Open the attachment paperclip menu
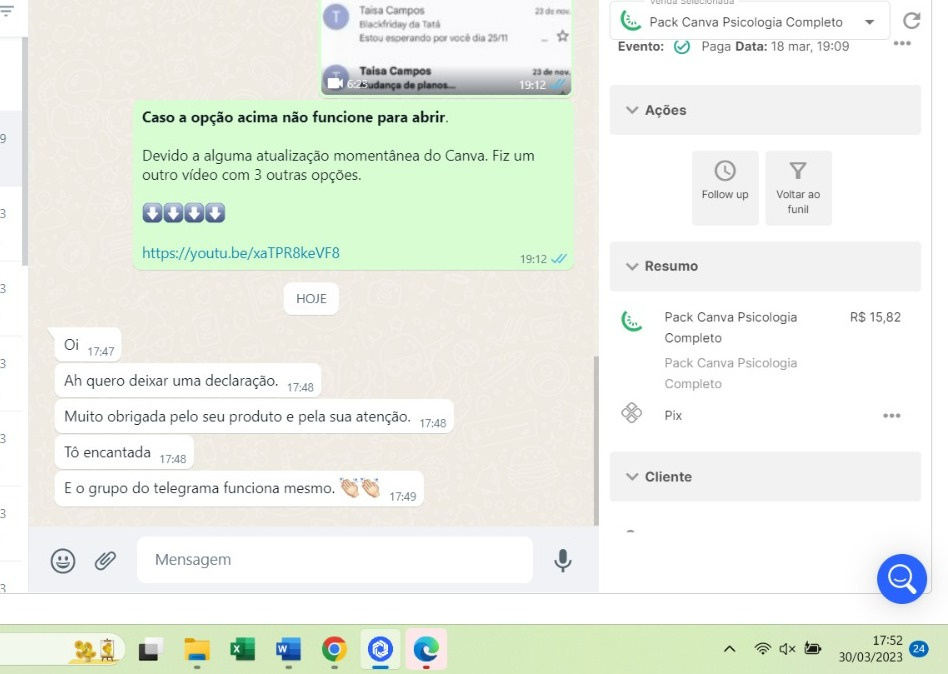The width and height of the screenshot is (948, 674). coord(105,561)
